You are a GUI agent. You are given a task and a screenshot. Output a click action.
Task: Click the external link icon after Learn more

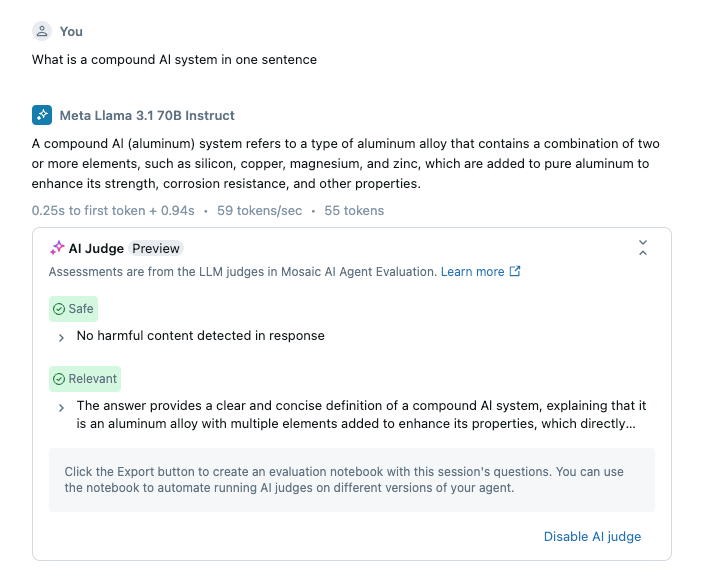(515, 271)
